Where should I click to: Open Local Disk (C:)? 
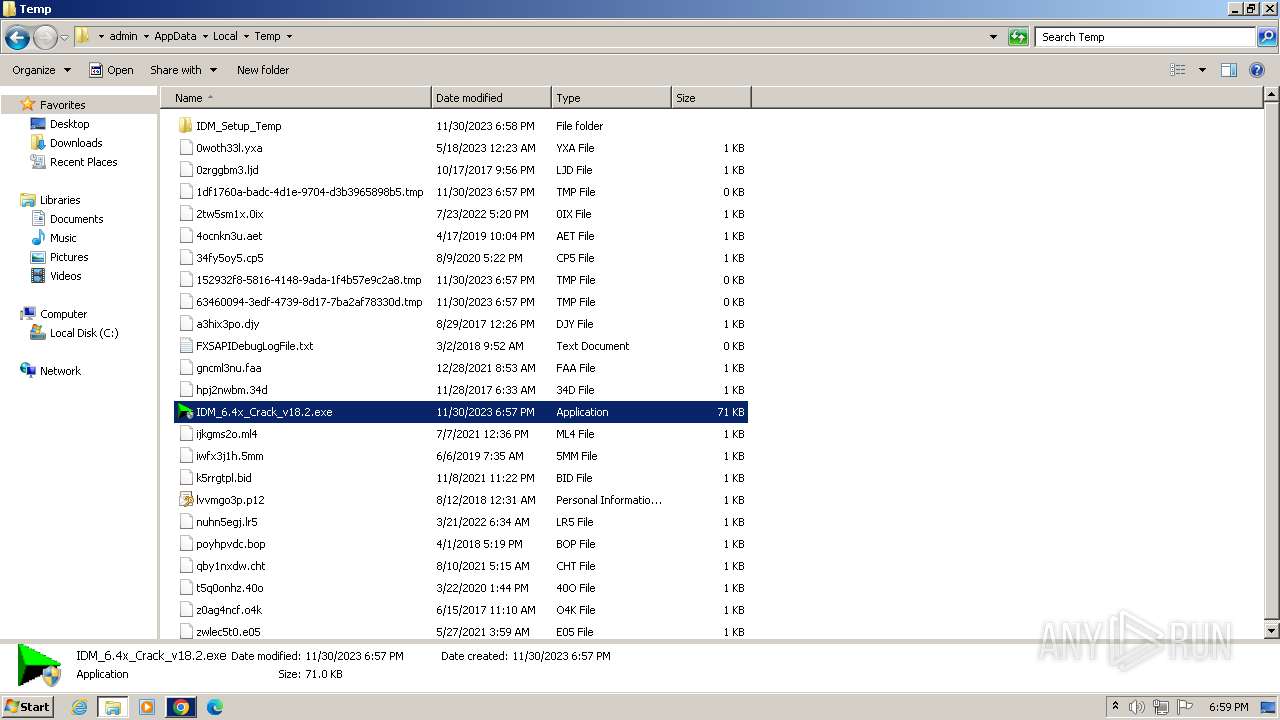tap(84, 333)
